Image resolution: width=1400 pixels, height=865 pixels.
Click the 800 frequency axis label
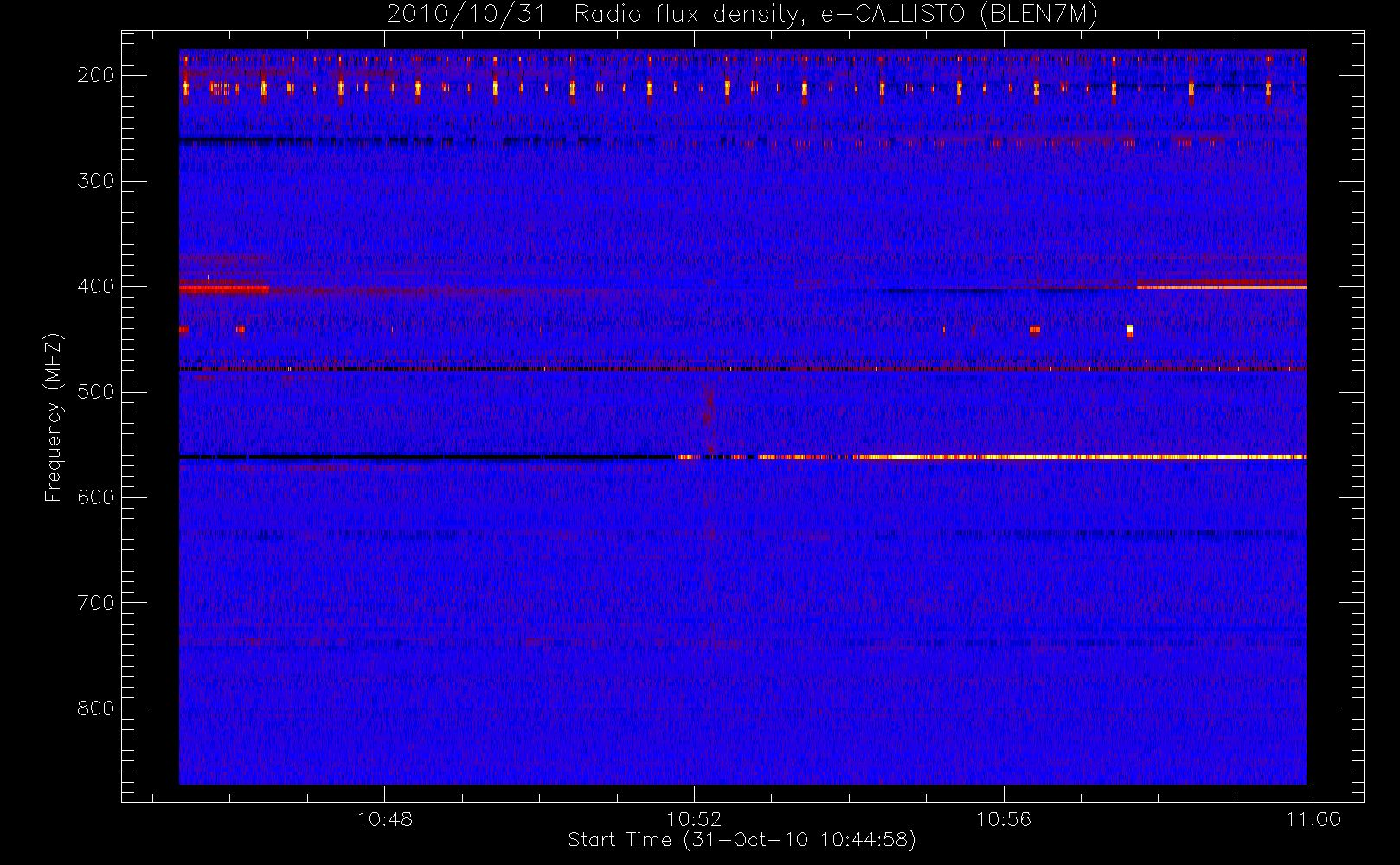coord(95,708)
